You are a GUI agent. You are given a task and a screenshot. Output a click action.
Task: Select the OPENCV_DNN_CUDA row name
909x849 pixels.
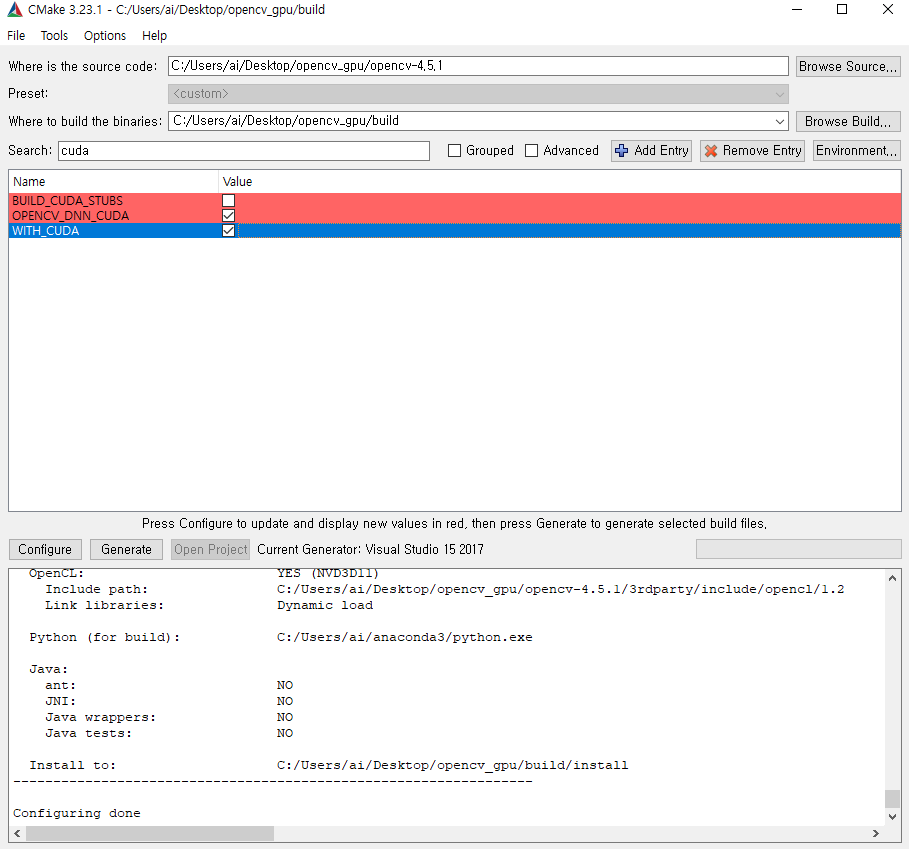pos(70,216)
